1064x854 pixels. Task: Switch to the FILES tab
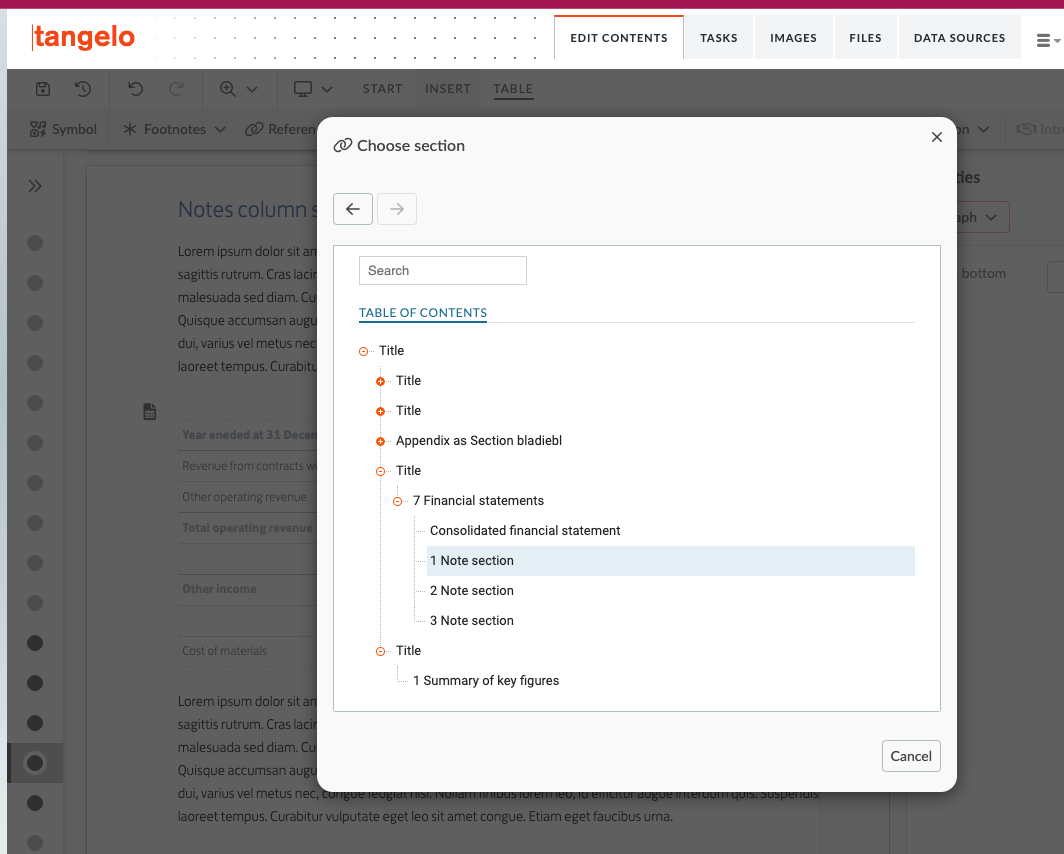[865, 38]
